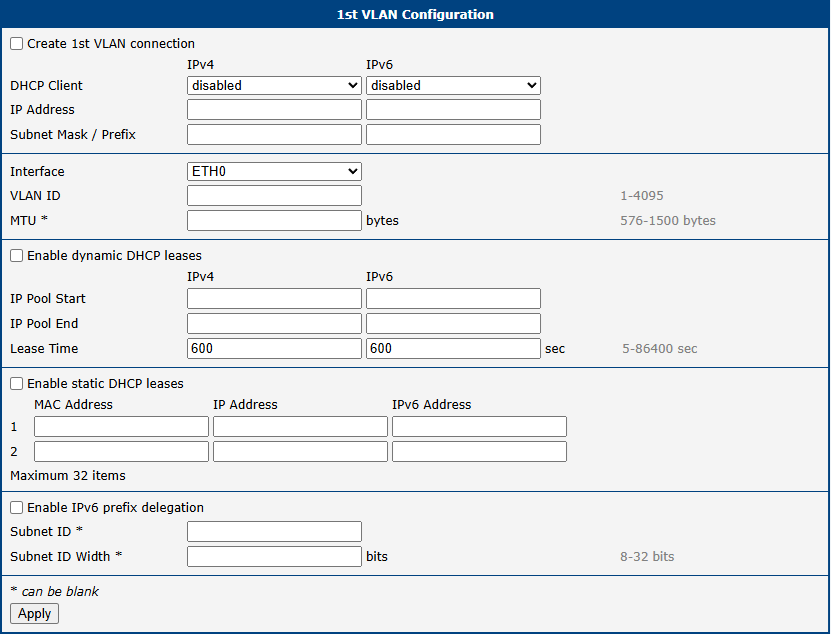Focus the IPv6 IP Address field
This screenshot has width=831, height=634.
(454, 110)
